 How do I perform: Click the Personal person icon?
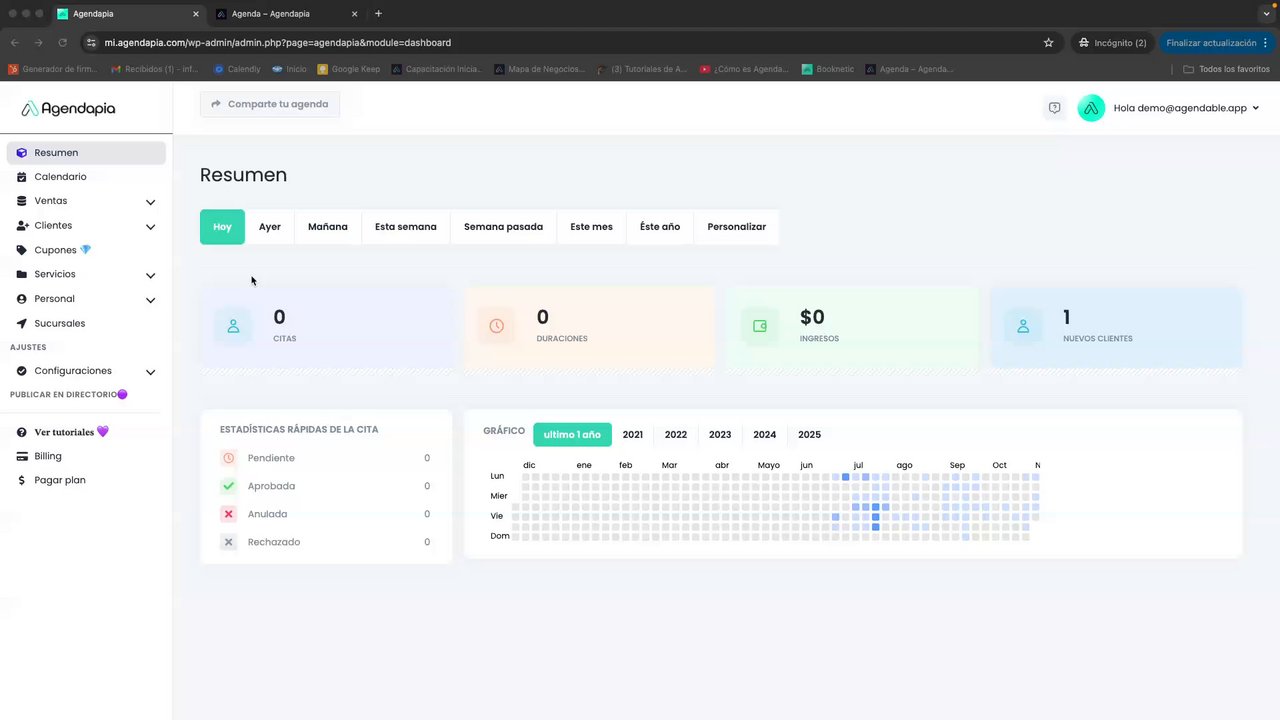22,299
